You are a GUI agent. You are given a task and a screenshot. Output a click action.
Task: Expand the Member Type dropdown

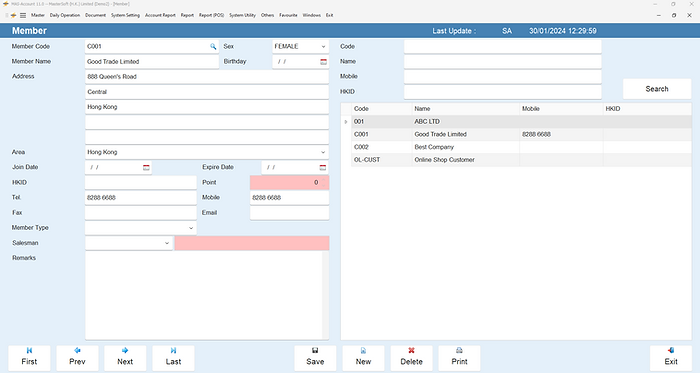pyautogui.click(x=191, y=228)
